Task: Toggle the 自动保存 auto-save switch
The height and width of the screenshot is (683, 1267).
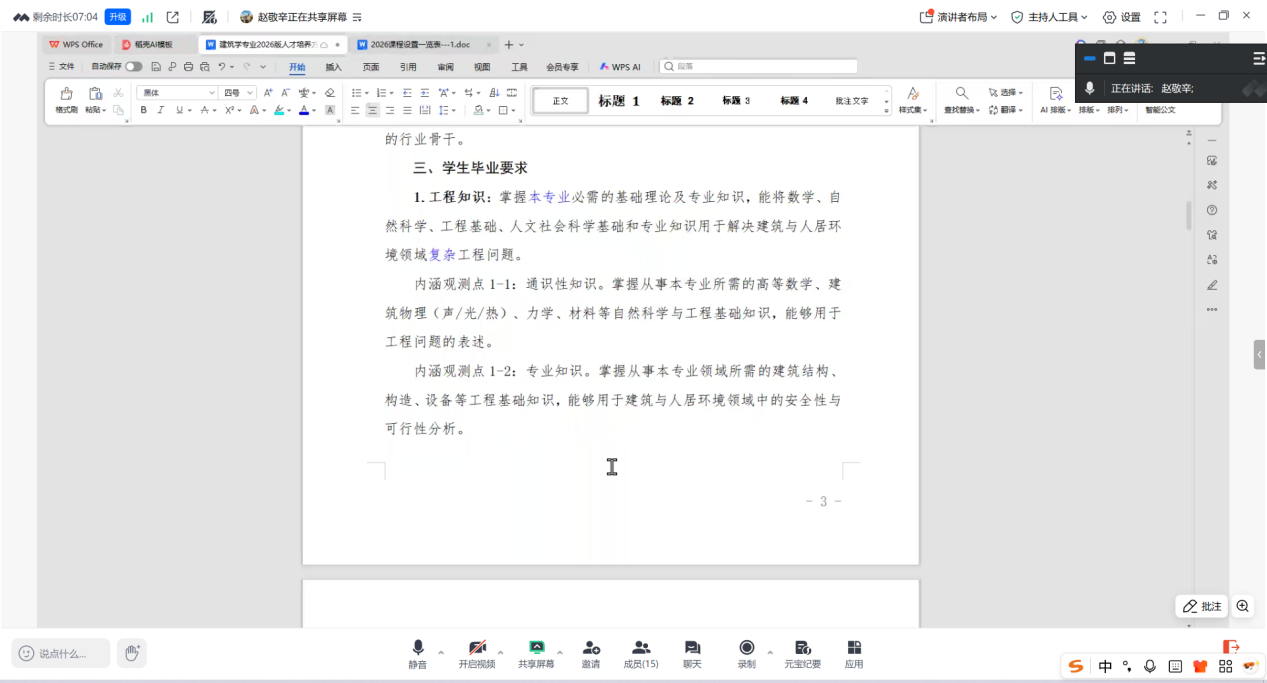Action: 133,67
